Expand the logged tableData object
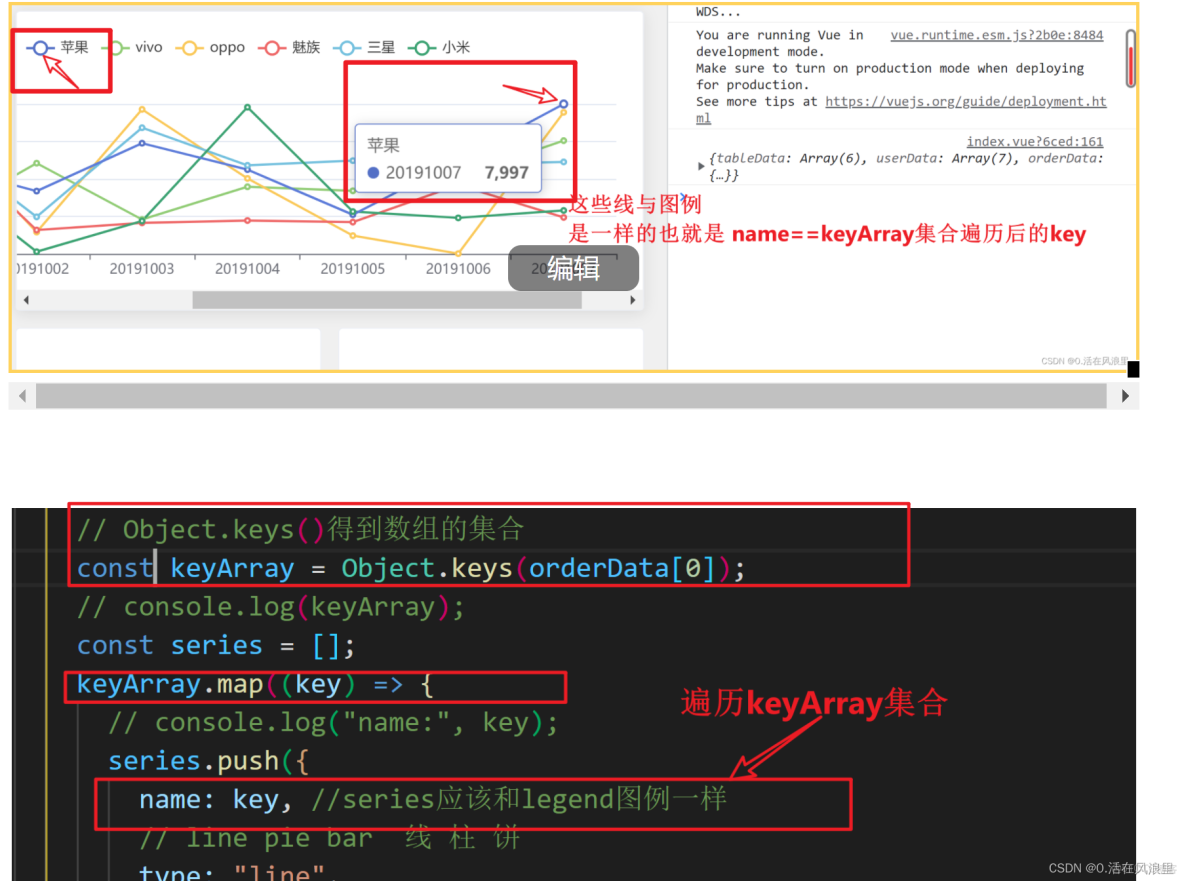 tap(701, 166)
